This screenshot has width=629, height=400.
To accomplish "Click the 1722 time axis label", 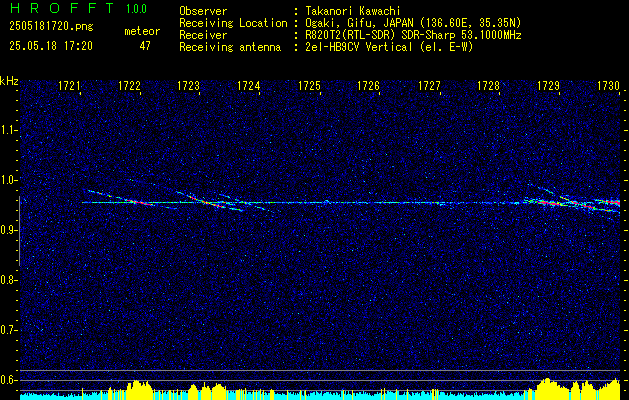I will coord(130,85).
